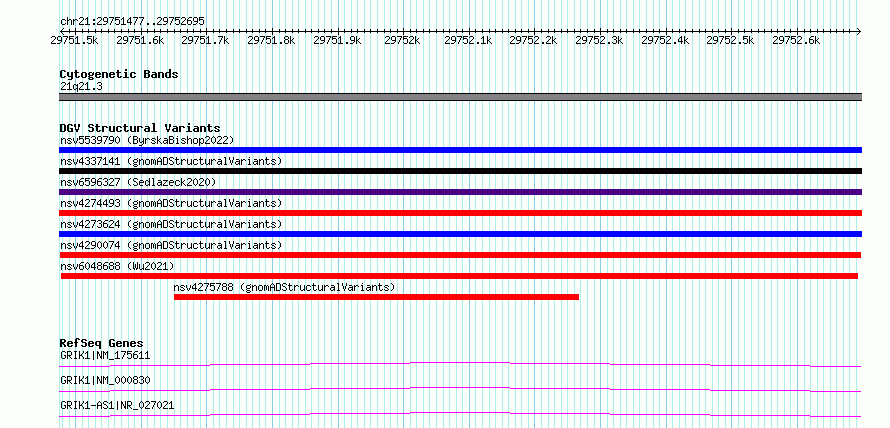Select the magenta GRIK1|NM_000830 transcript line

(x=460, y=389)
